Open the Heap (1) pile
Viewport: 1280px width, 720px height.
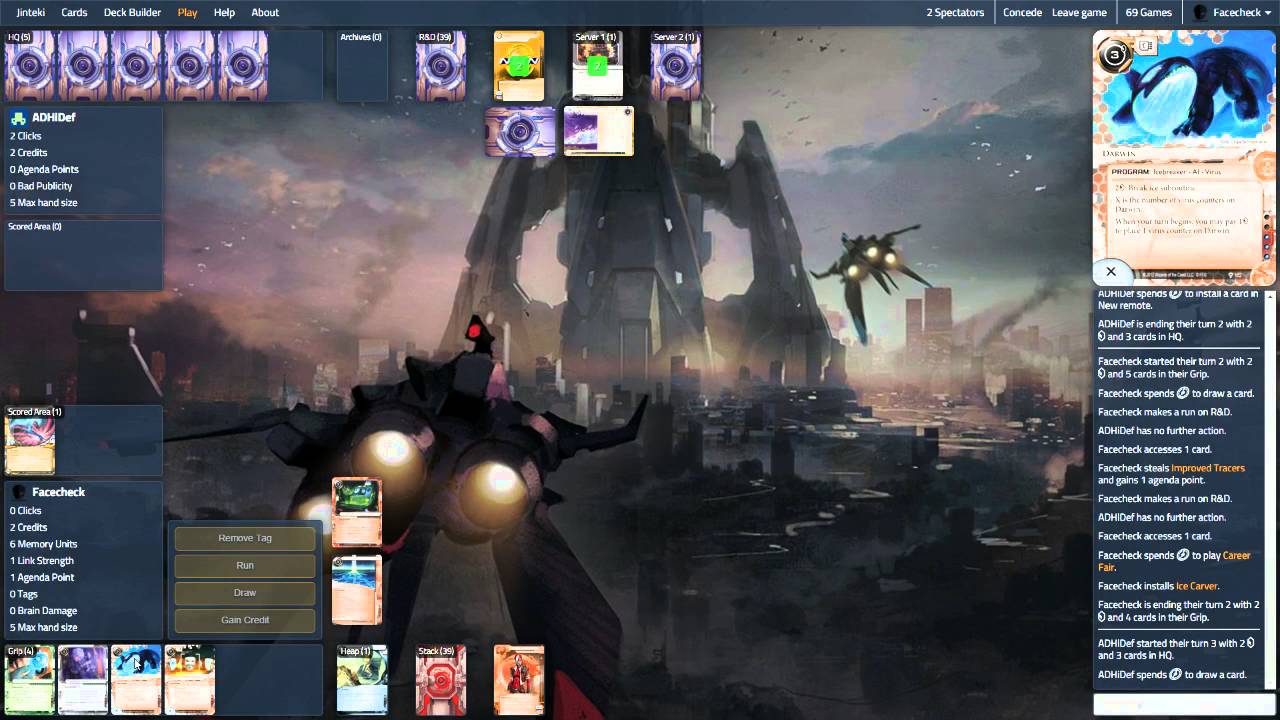point(362,680)
